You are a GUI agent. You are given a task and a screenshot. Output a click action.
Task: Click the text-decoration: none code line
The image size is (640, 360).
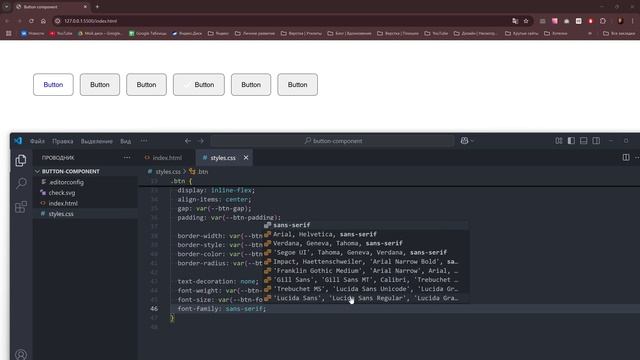[x=218, y=282]
